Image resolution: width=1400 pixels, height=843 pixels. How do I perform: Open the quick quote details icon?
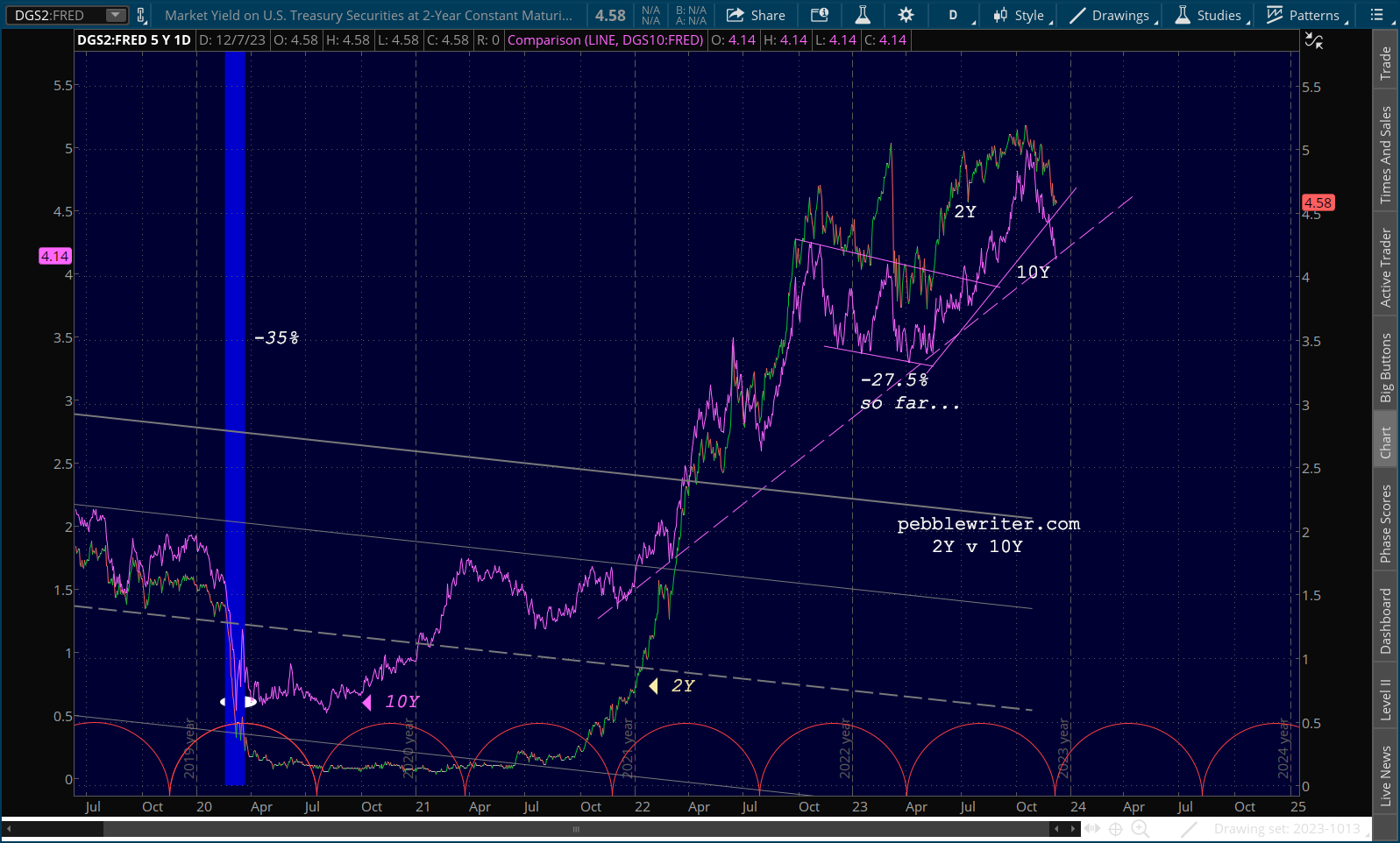coord(819,15)
